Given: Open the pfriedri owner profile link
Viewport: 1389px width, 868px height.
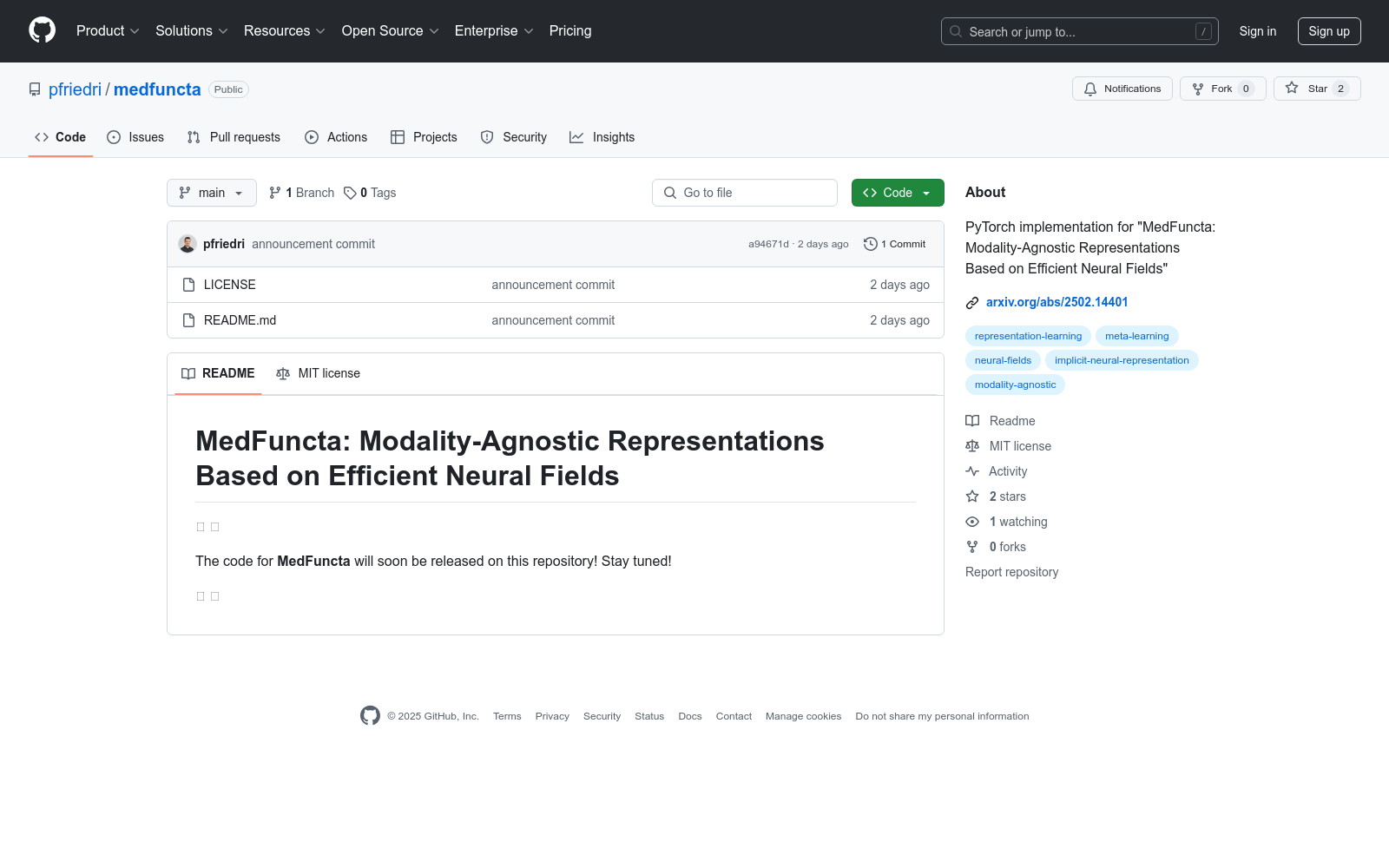Looking at the screenshot, I should [75, 89].
